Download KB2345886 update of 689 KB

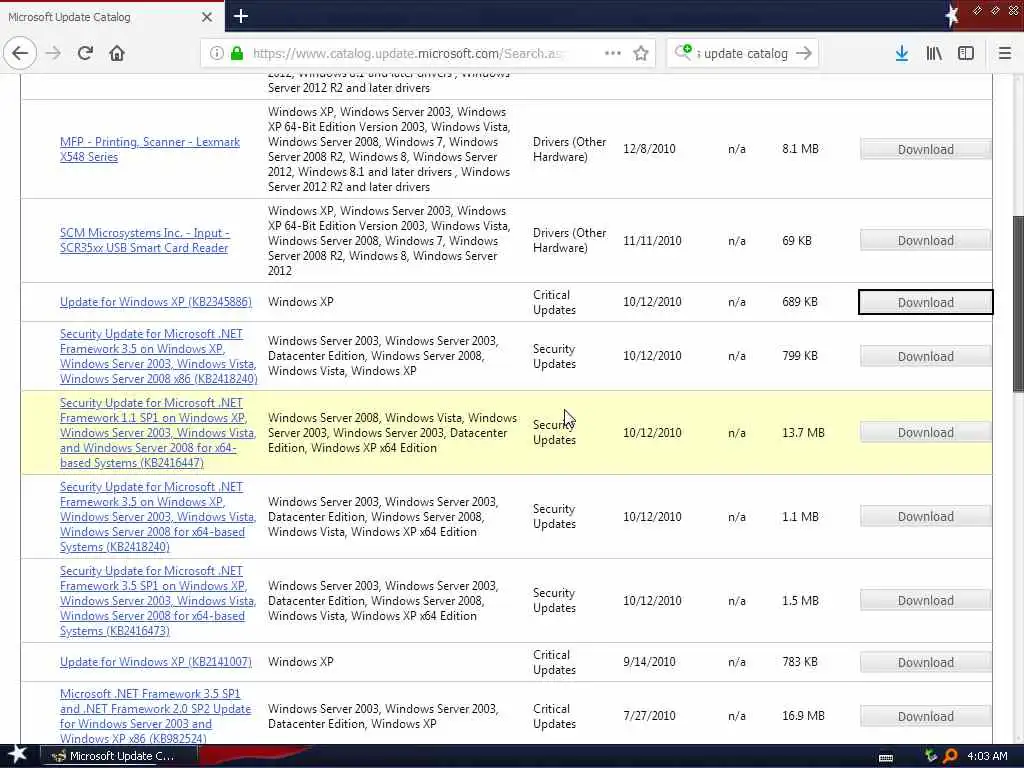[925, 302]
